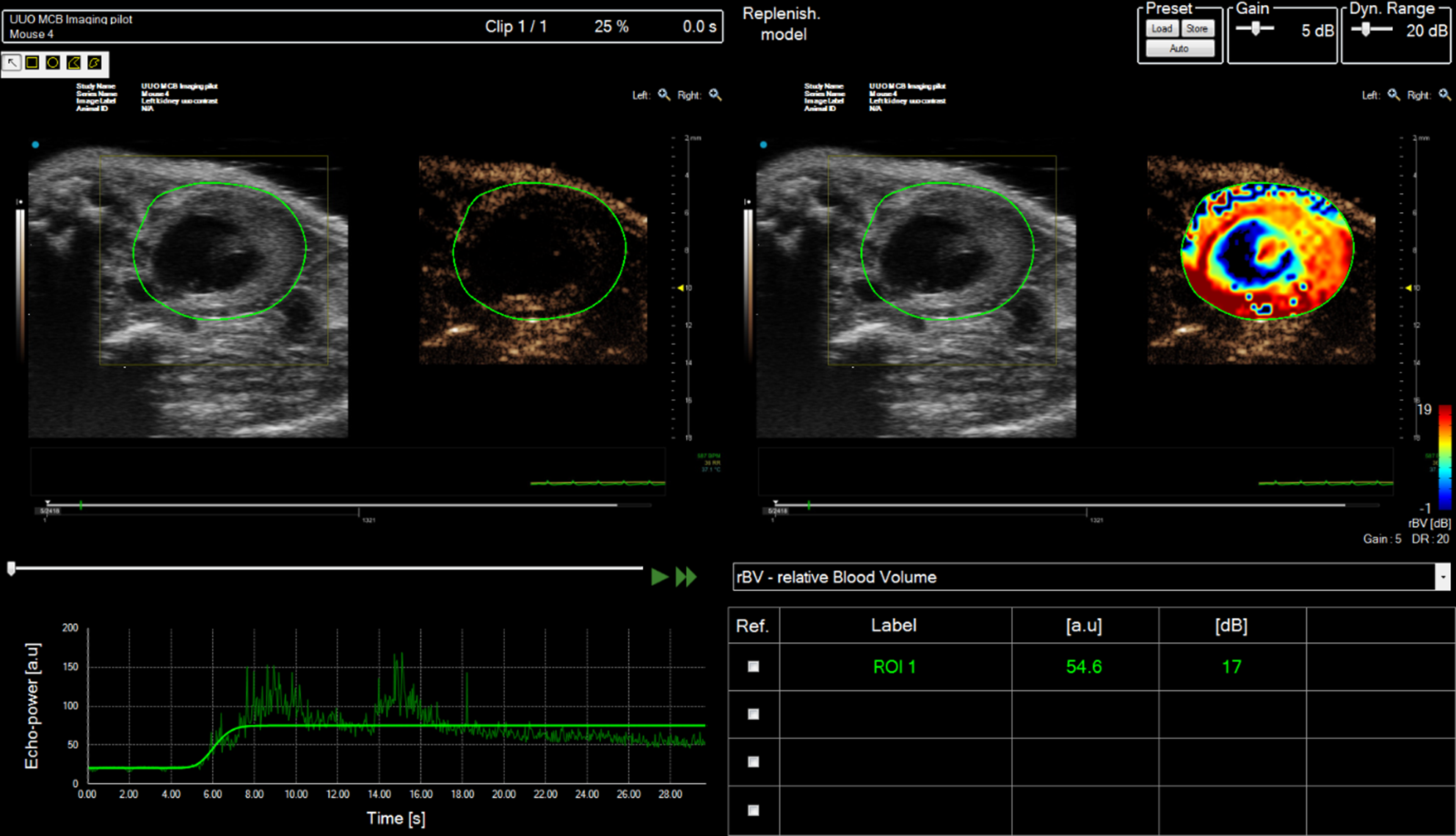Select the freehand ROI tool
This screenshot has height=836, width=1456.
tap(95, 63)
